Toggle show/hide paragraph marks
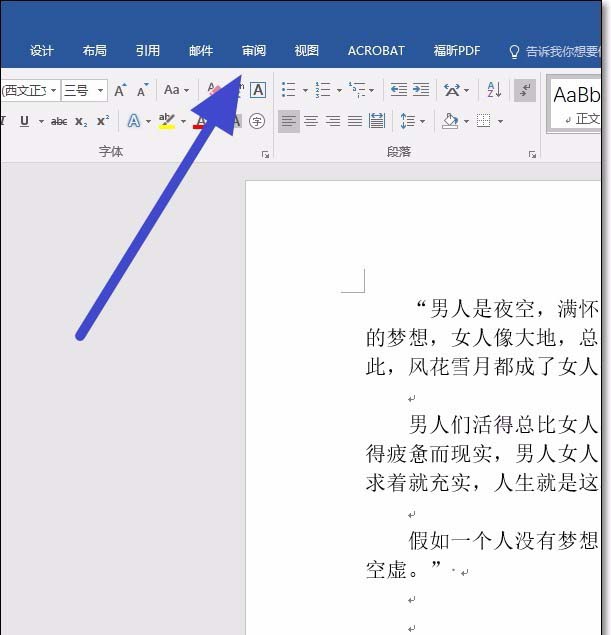The height and width of the screenshot is (635, 611). [x=525, y=90]
